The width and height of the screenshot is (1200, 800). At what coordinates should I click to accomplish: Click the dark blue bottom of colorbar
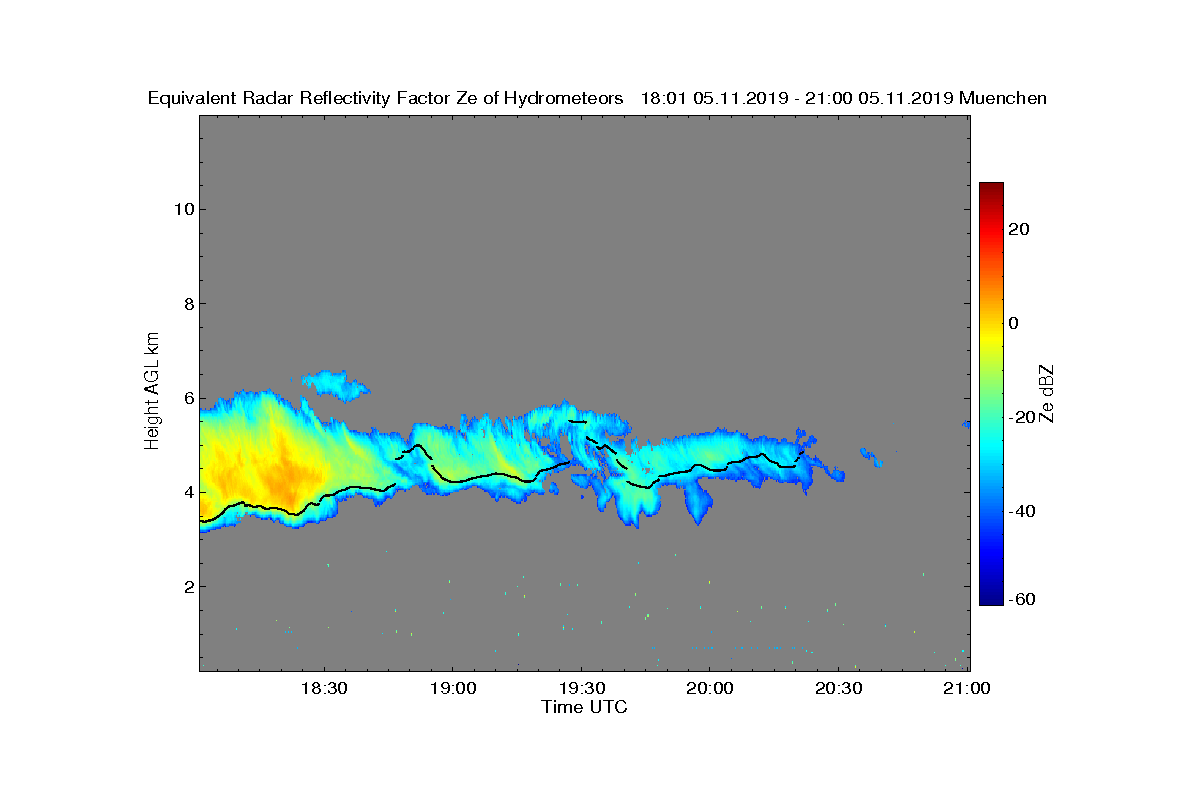[991, 598]
